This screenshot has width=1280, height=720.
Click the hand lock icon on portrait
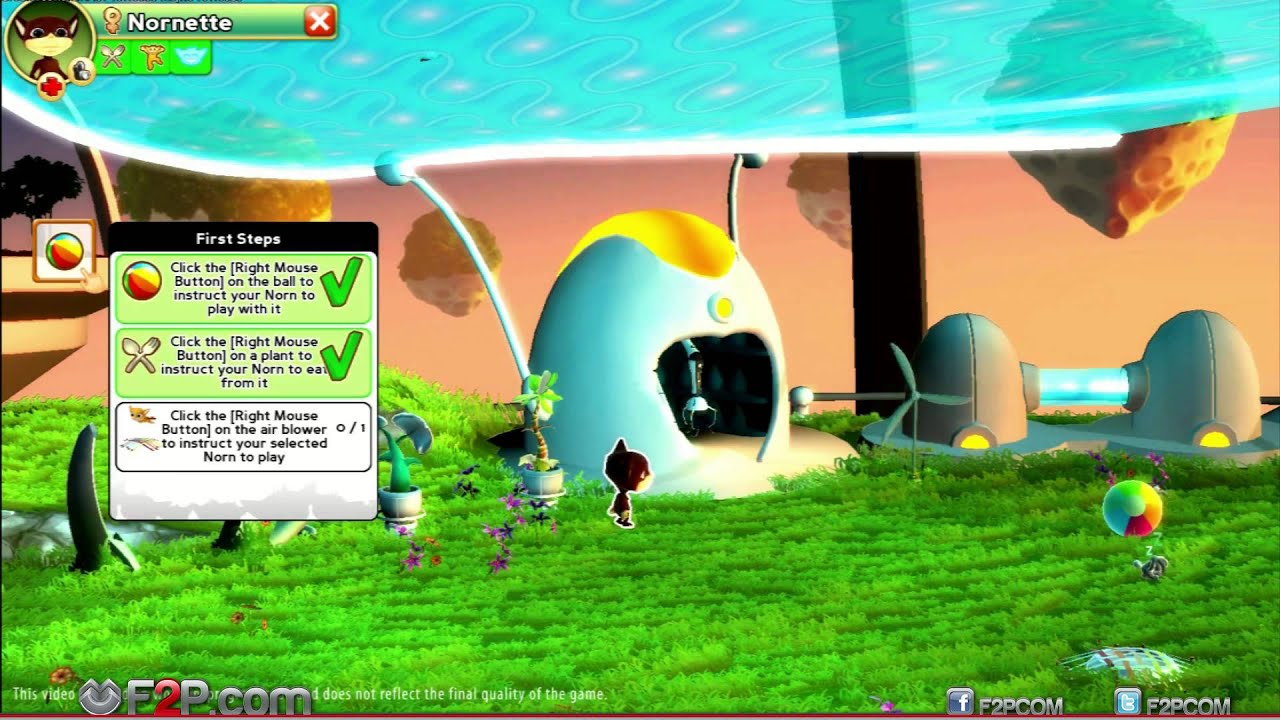pyautogui.click(x=82, y=70)
